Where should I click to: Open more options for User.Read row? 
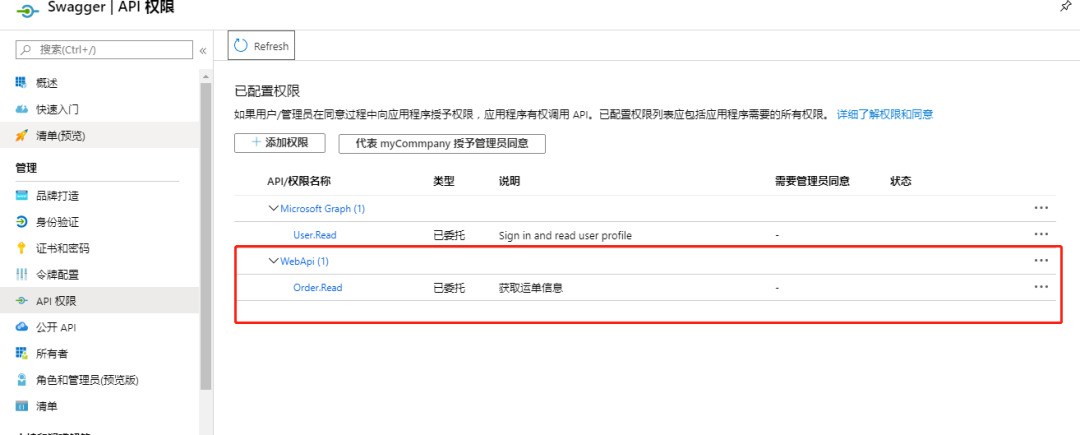pyautogui.click(x=1041, y=235)
